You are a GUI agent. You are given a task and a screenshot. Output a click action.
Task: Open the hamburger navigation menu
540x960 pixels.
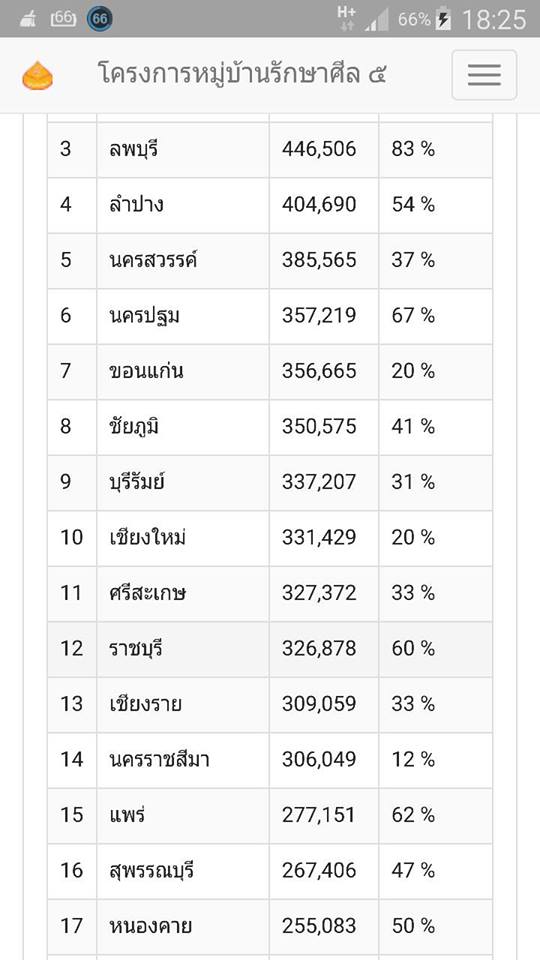point(484,75)
